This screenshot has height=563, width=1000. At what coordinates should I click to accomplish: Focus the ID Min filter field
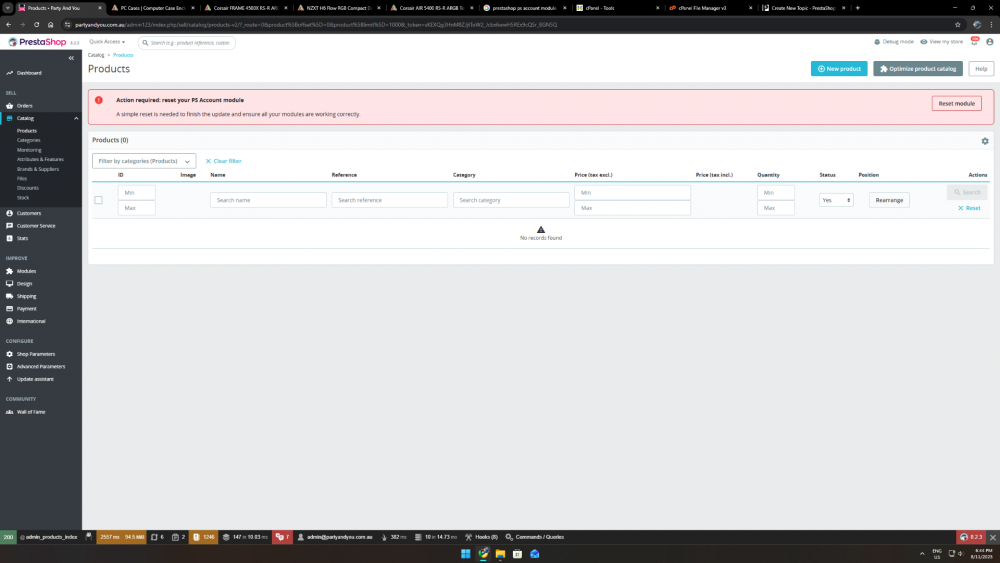click(x=136, y=193)
